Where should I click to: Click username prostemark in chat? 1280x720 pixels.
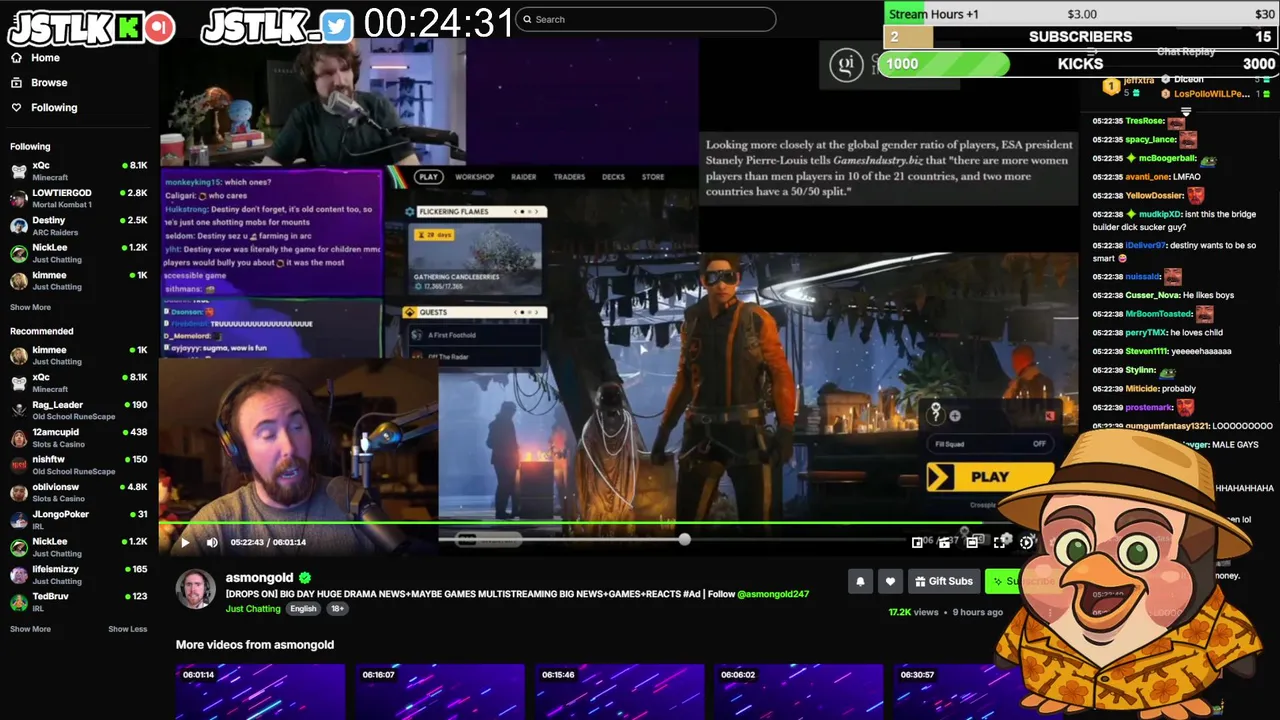pyautogui.click(x=1150, y=407)
